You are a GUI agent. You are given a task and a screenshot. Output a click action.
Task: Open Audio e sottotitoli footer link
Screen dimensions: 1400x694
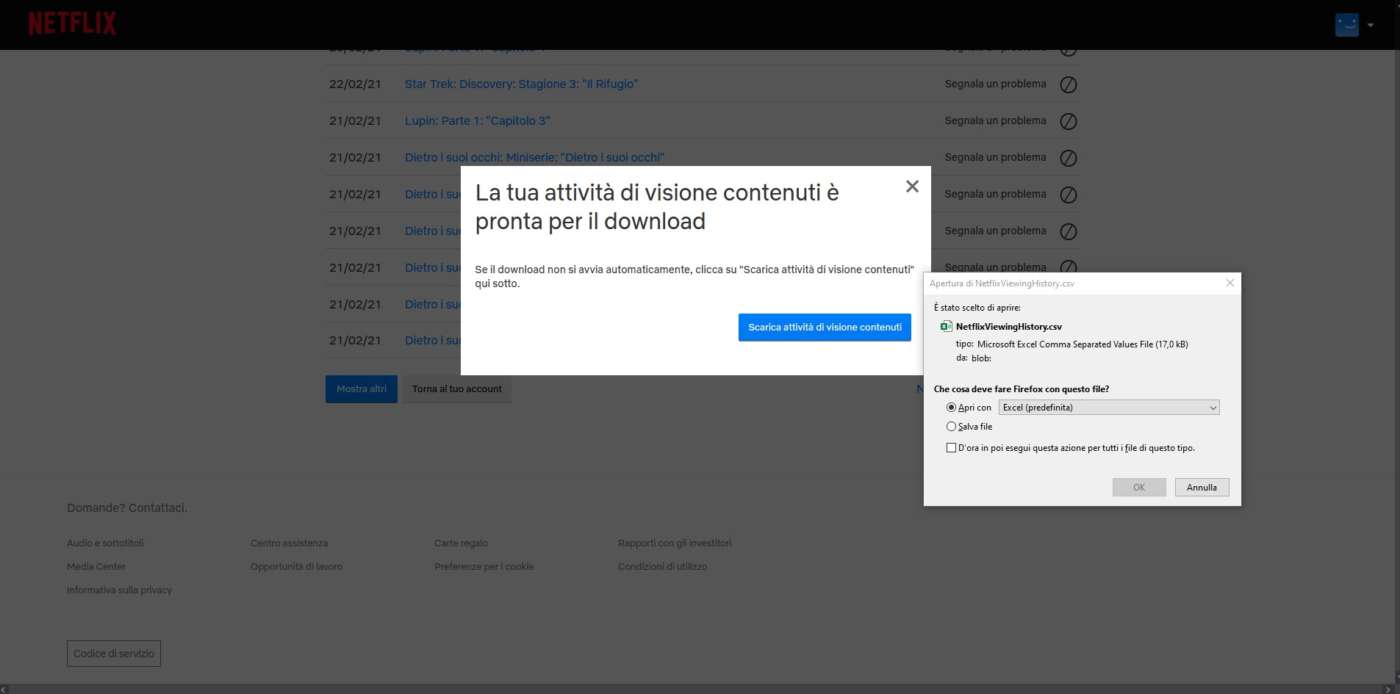[105, 543]
